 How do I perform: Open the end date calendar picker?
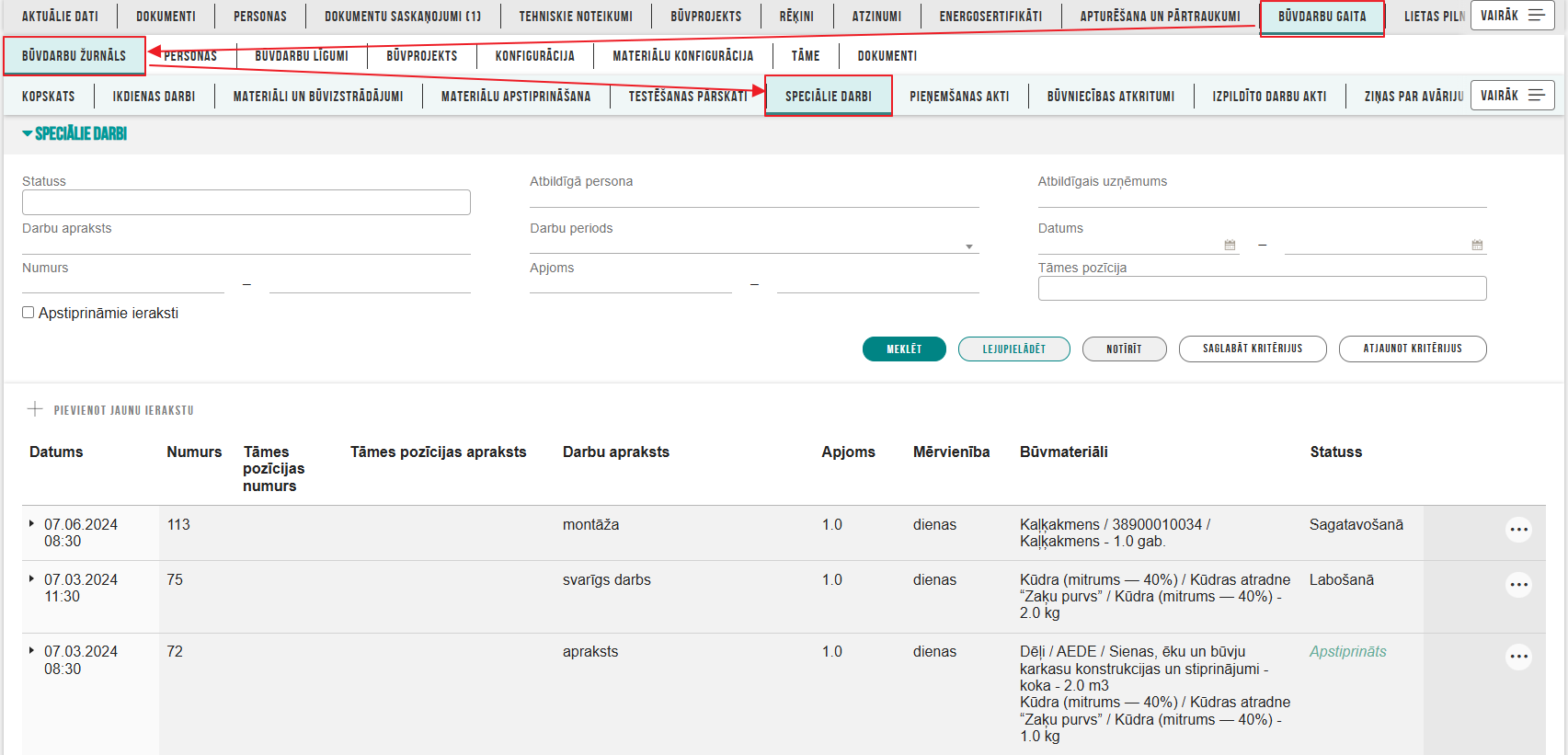pos(1477,245)
